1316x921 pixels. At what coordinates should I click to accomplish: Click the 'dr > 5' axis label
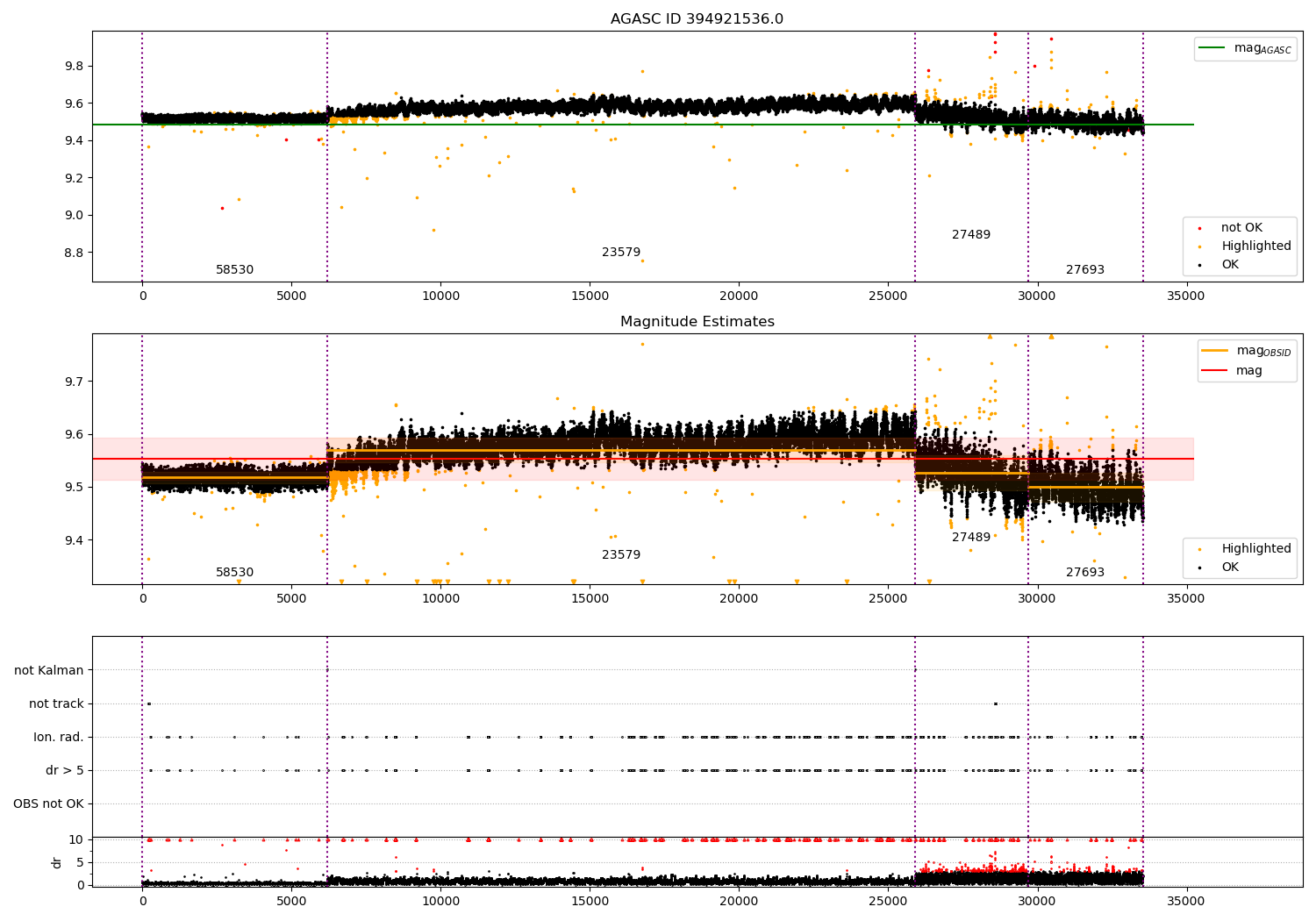65,770
